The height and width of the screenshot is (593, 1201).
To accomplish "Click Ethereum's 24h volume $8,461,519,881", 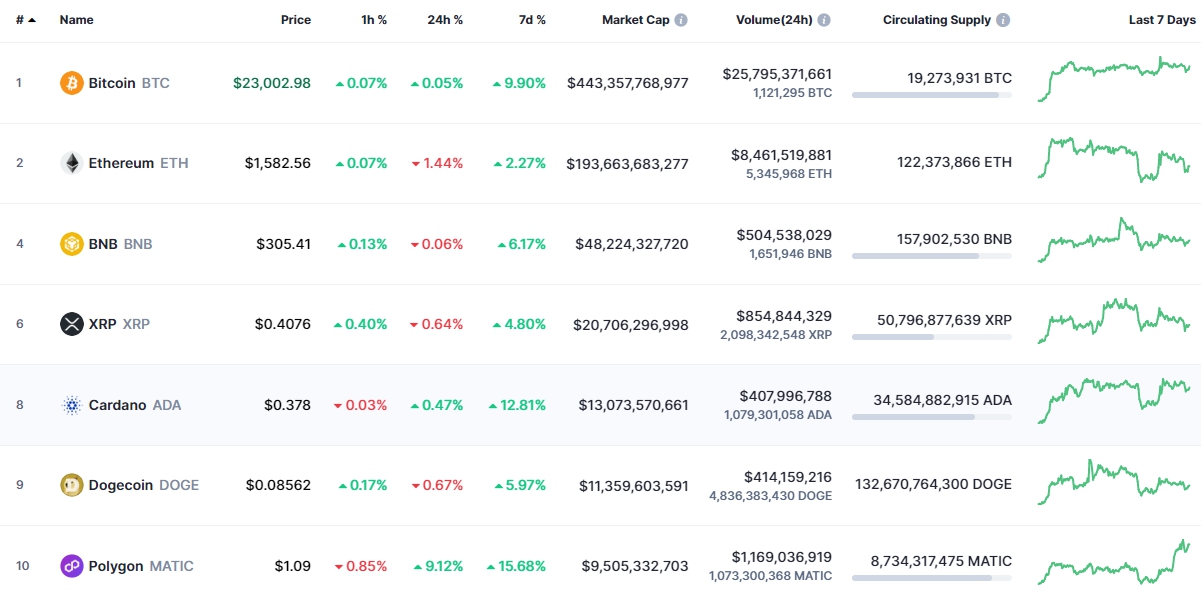I will click(782, 155).
